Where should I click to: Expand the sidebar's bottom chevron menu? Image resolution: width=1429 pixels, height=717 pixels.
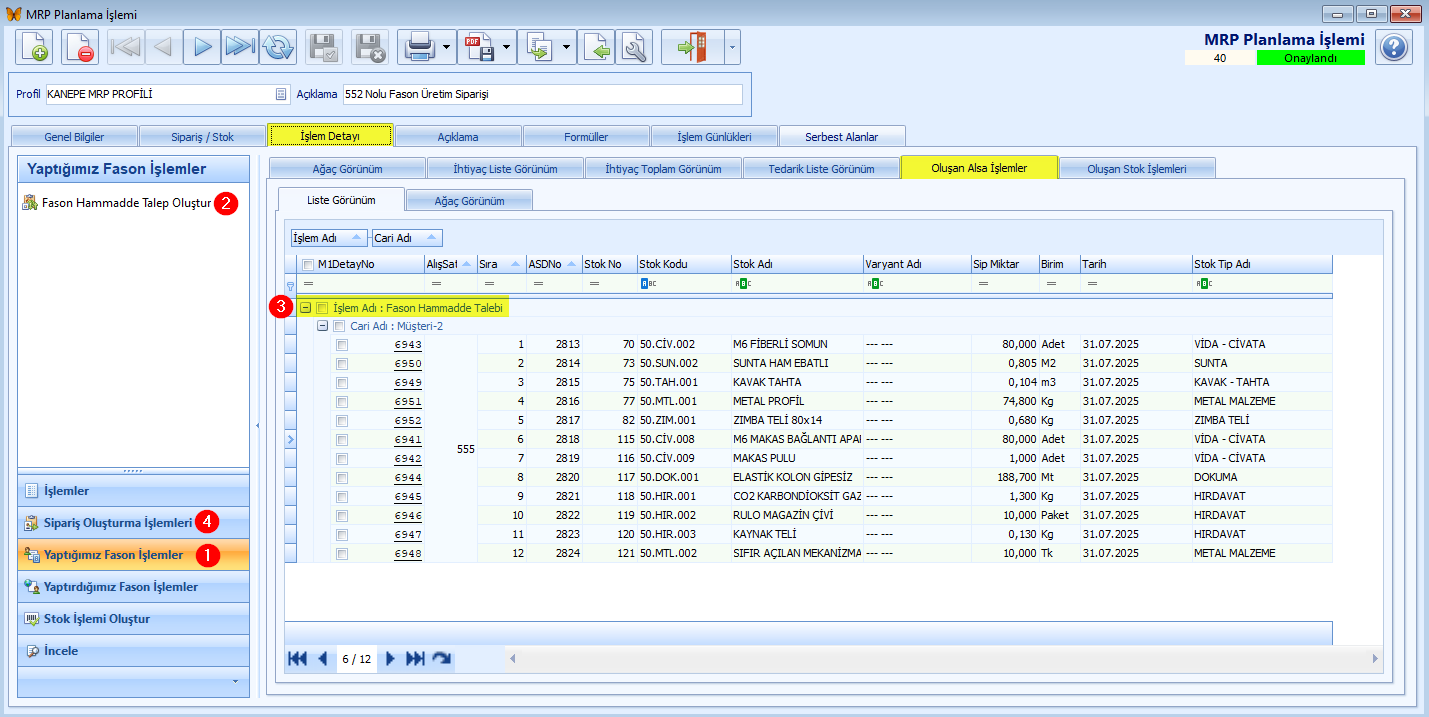[x=235, y=681]
